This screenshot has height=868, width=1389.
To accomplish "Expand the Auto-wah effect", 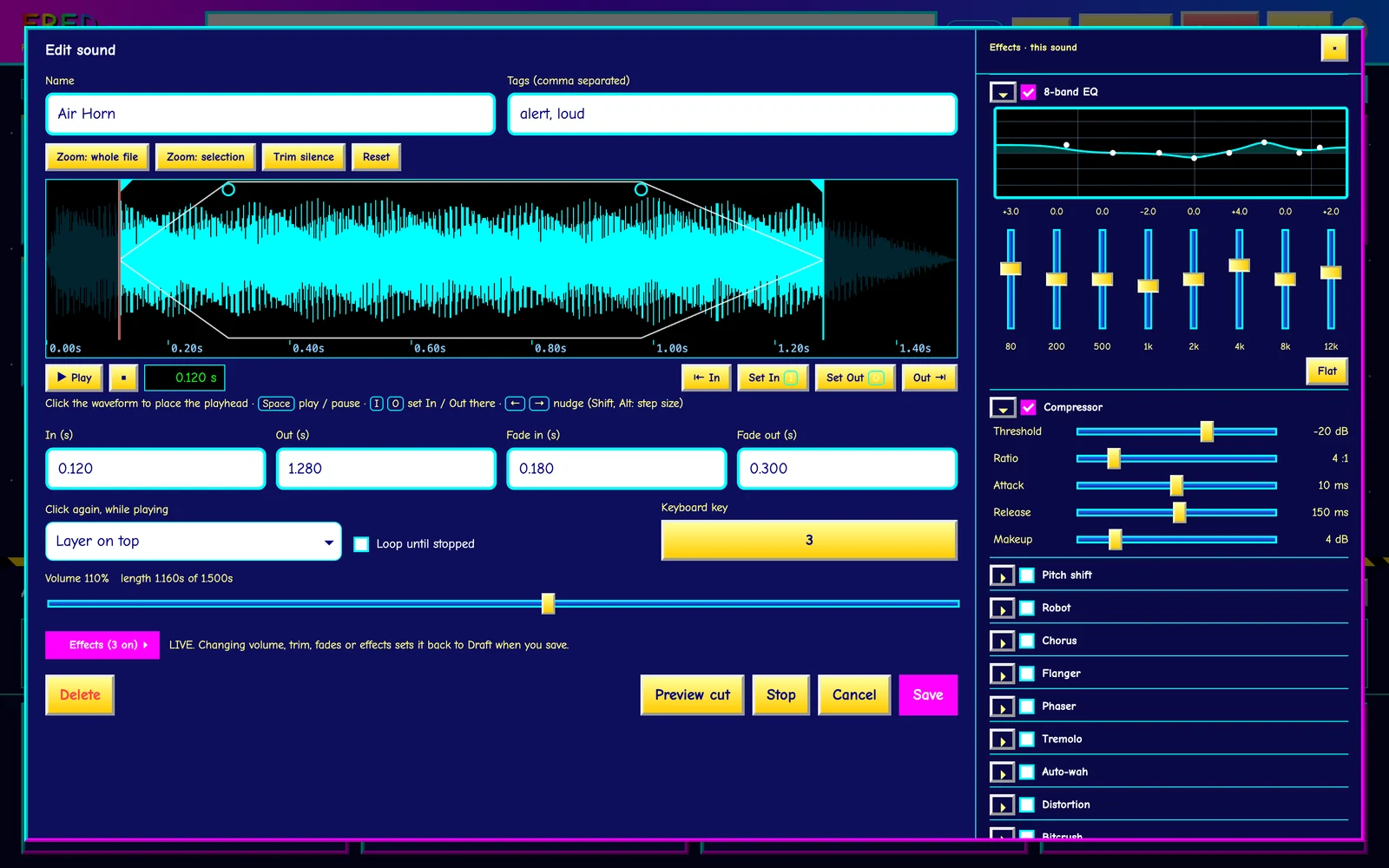I will point(1002,773).
